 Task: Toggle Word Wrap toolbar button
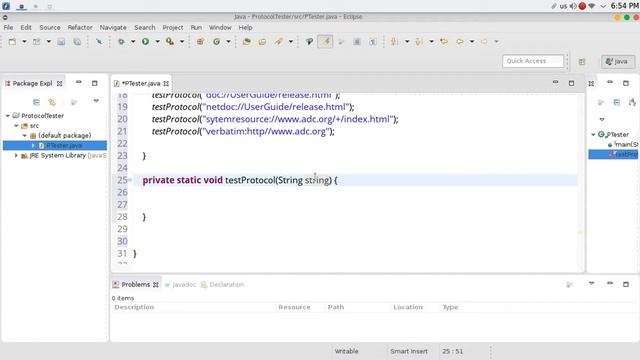[x=341, y=42]
